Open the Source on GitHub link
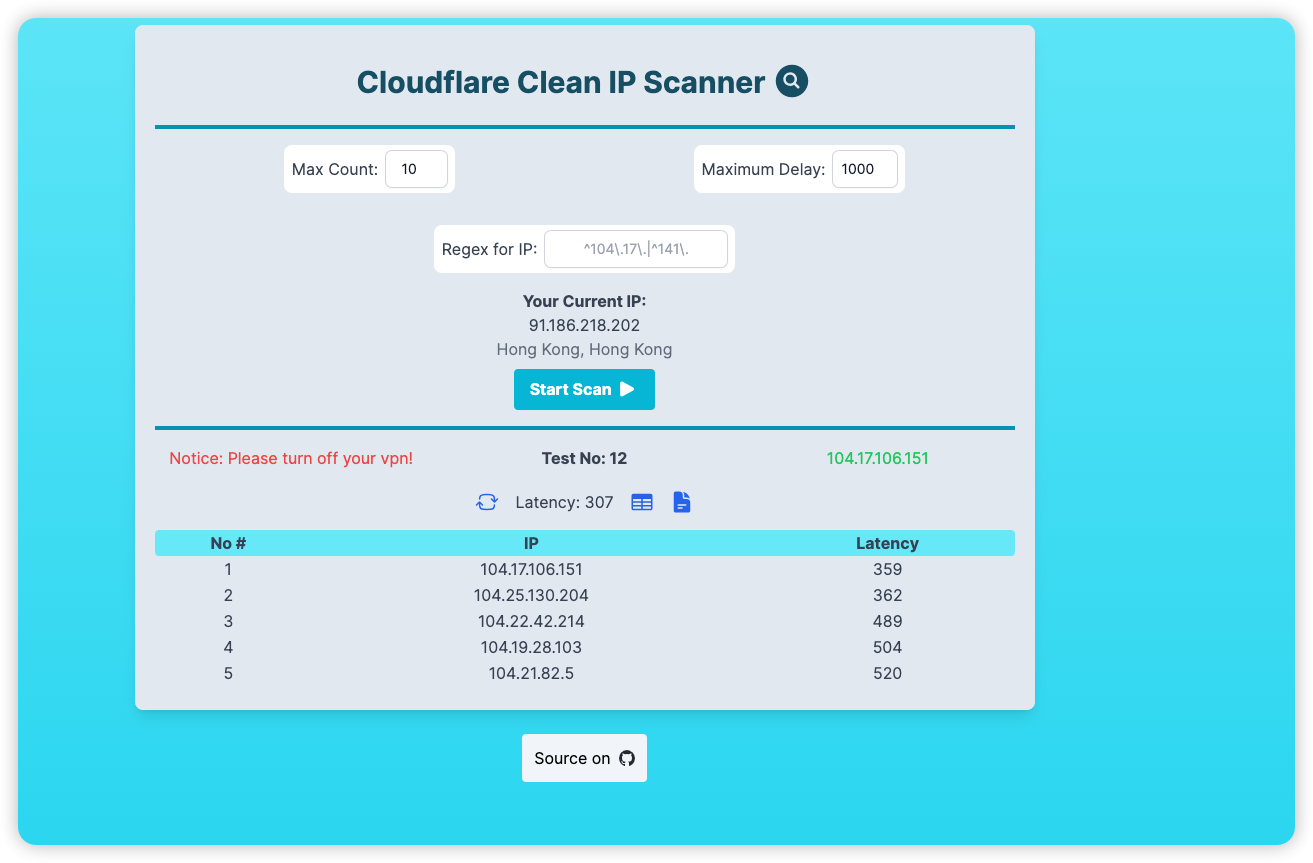The width and height of the screenshot is (1313, 863). tap(584, 758)
